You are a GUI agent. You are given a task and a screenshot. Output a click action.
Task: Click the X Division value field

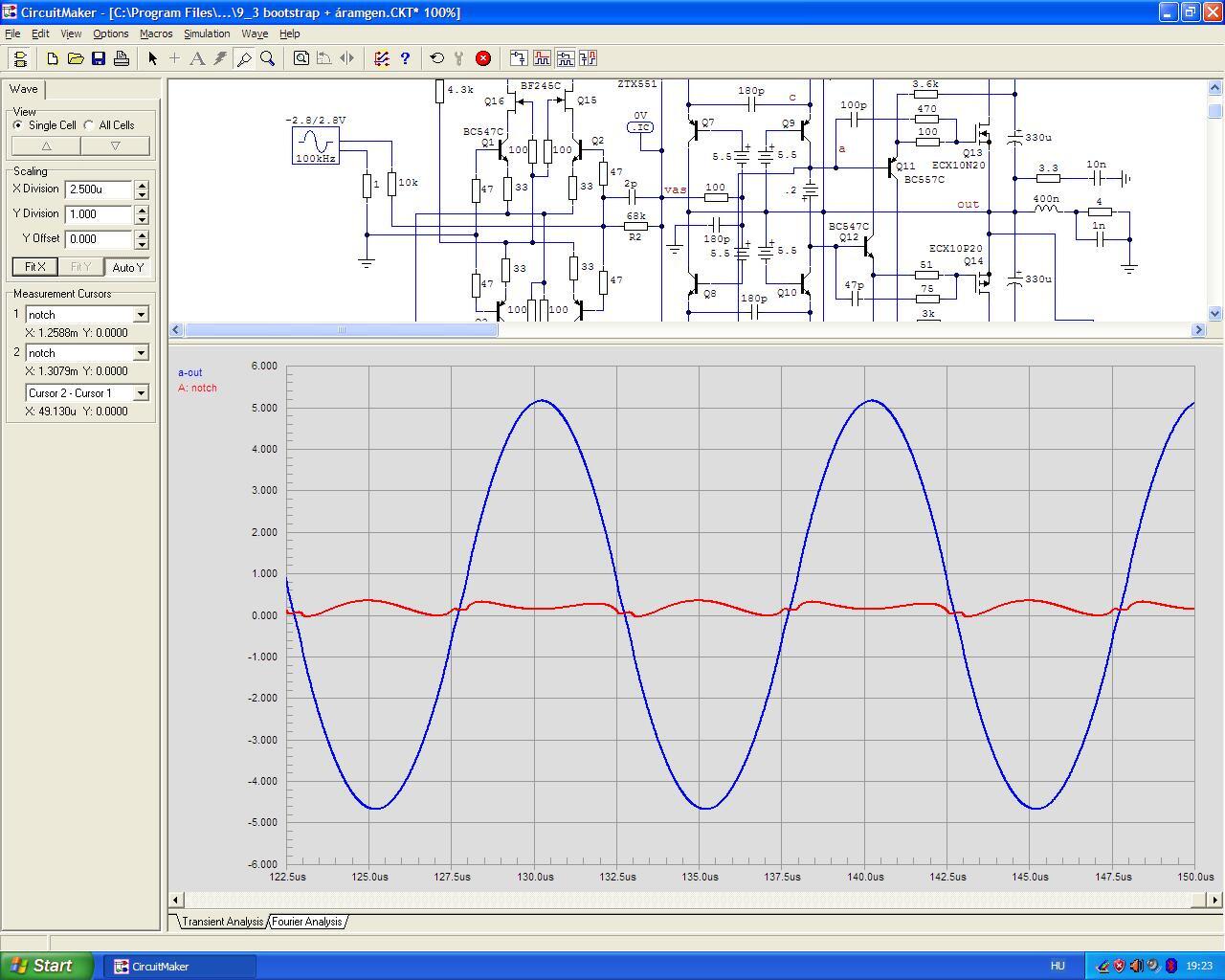[x=98, y=189]
